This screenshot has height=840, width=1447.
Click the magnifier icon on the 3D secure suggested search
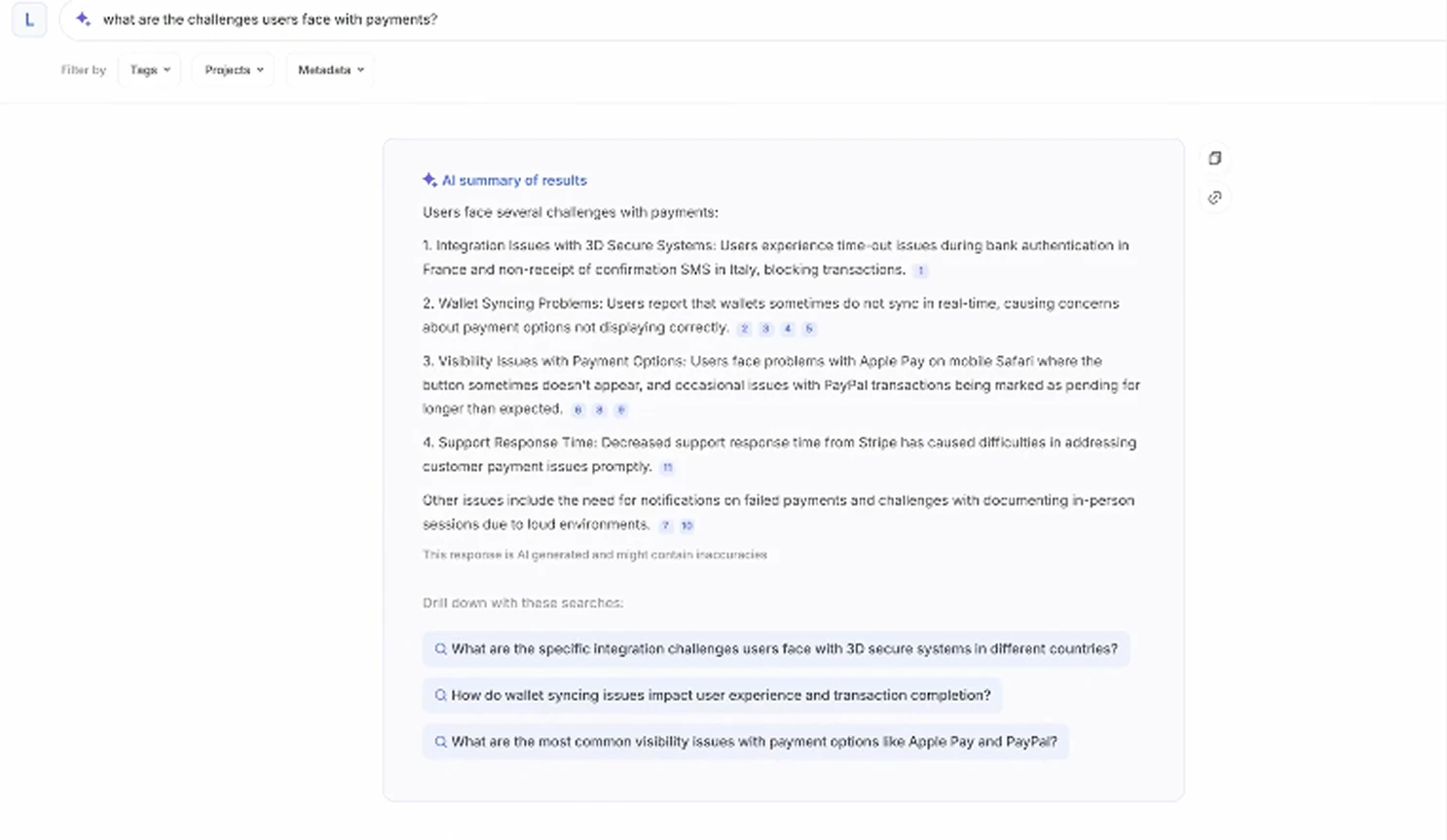441,648
